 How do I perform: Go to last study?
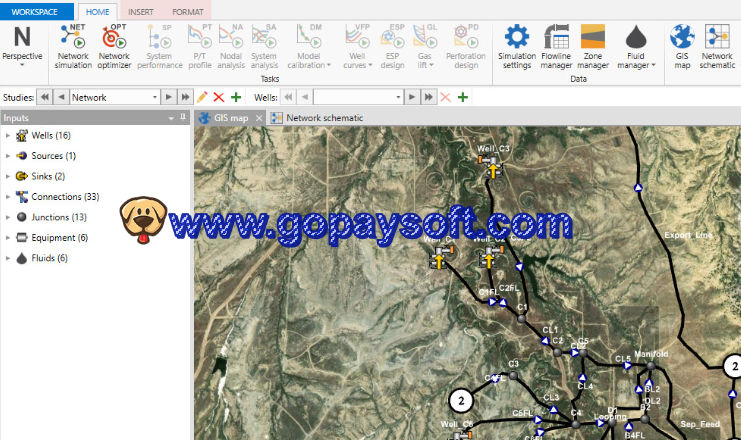(185, 97)
